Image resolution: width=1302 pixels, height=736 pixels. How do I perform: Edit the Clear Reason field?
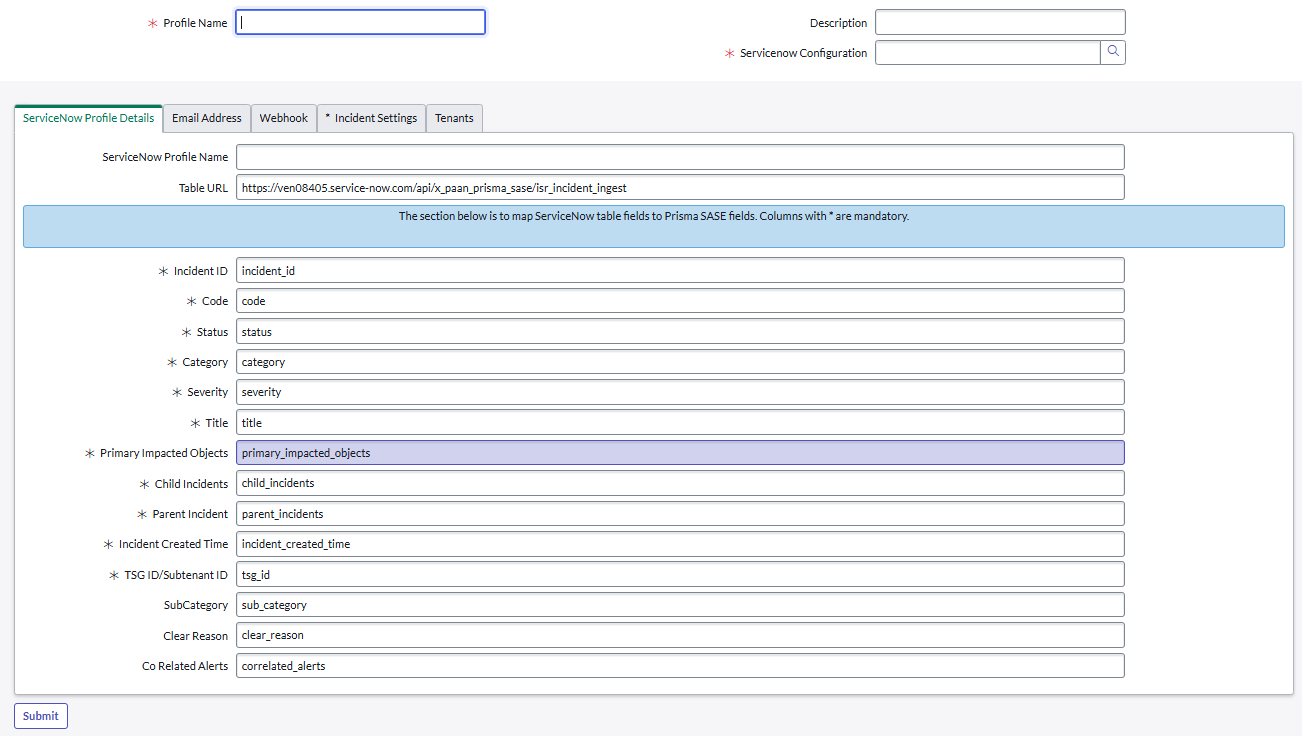pyautogui.click(x=680, y=635)
